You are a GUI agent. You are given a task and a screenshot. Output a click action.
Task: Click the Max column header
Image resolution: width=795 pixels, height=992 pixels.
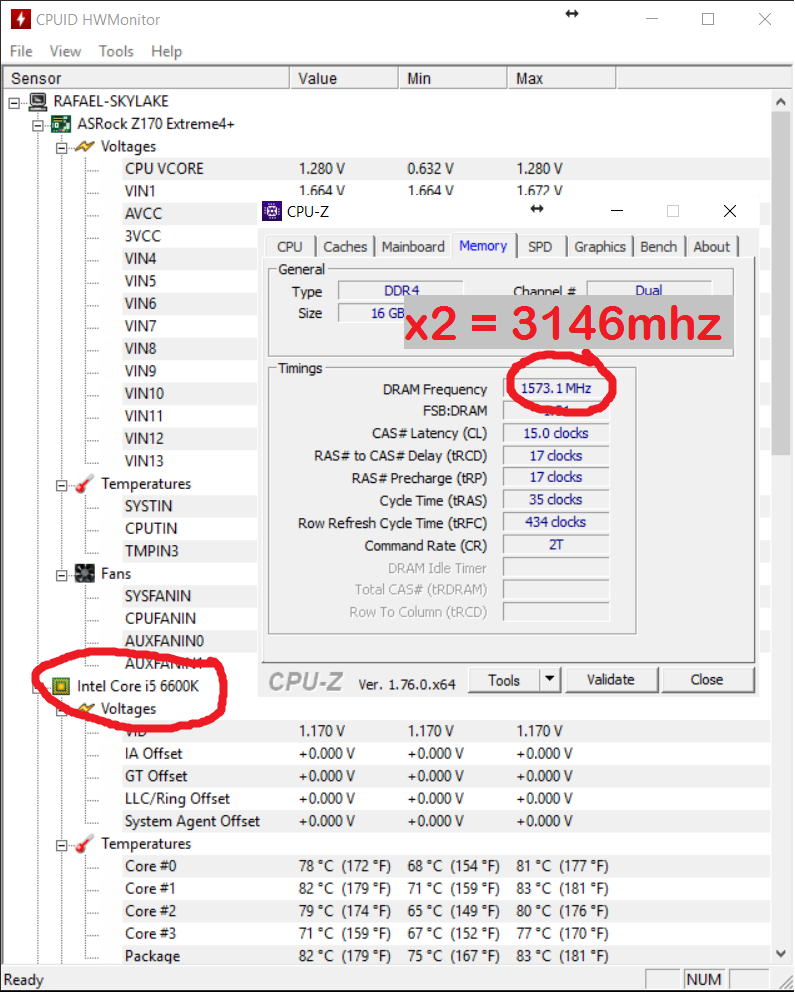[562, 78]
